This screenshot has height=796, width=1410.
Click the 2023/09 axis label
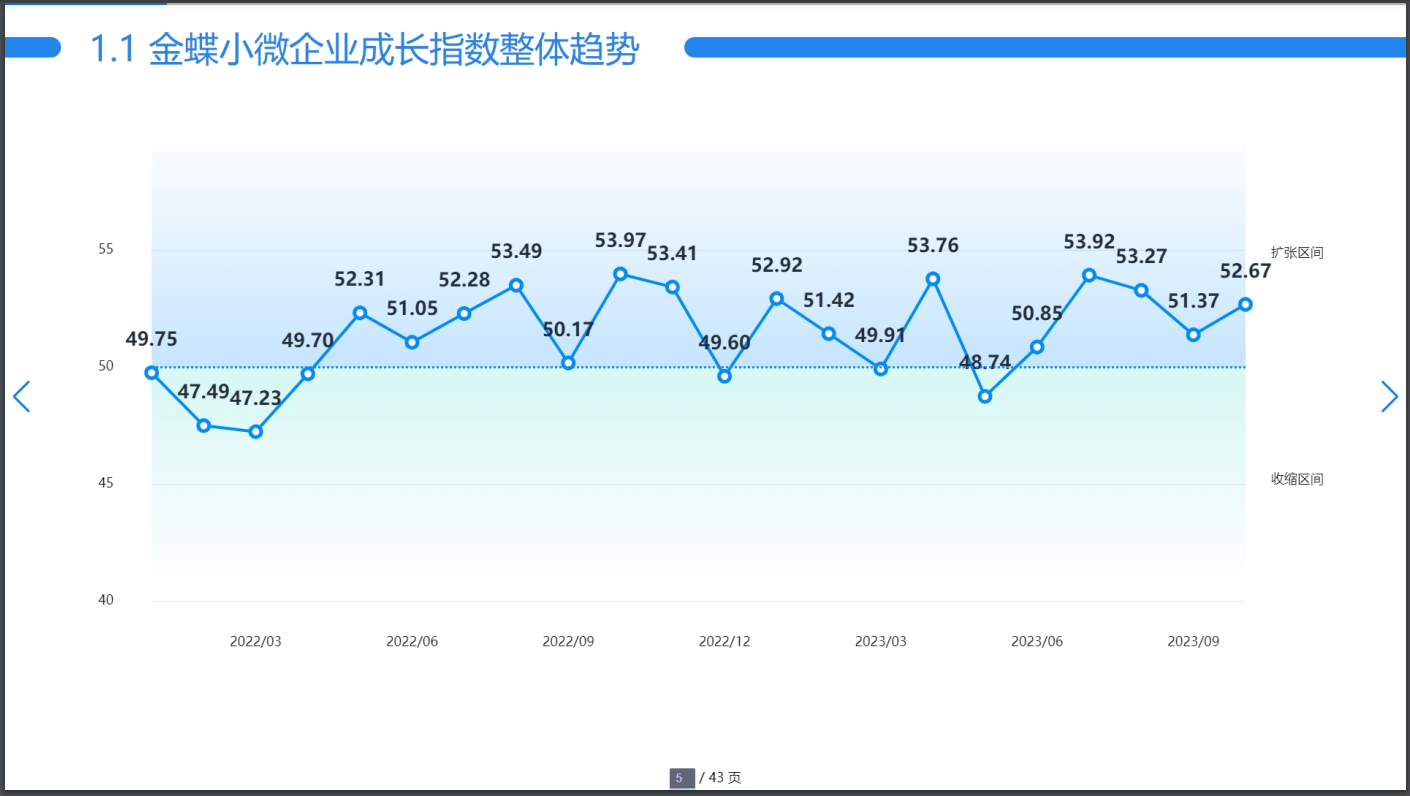click(1193, 641)
